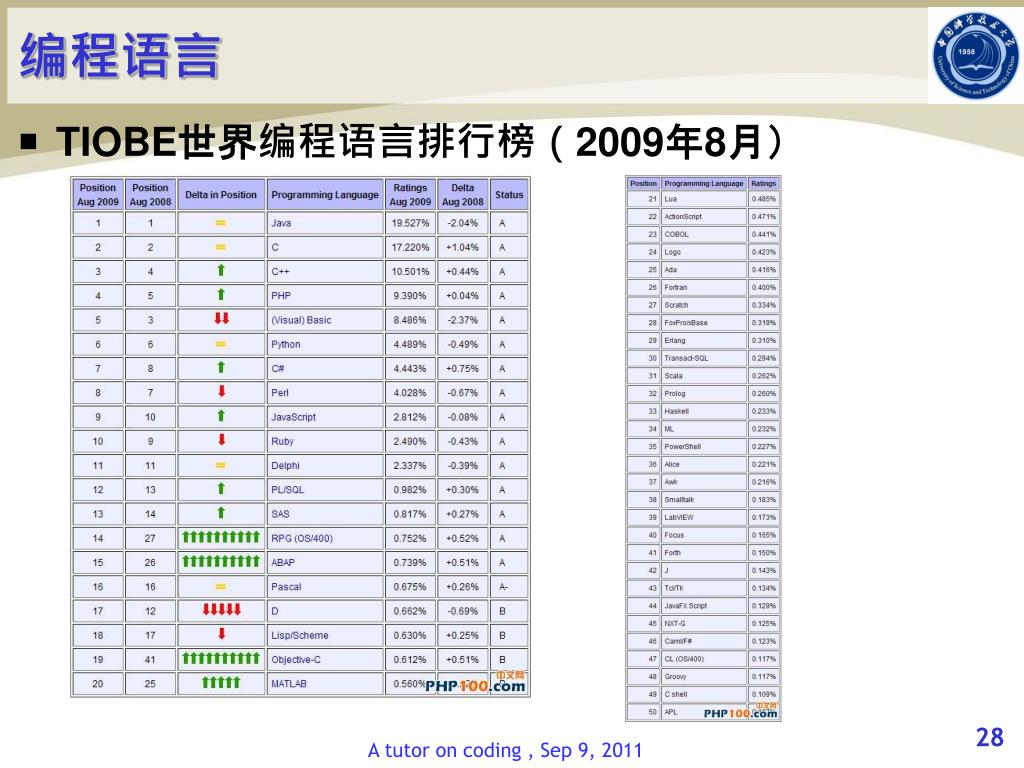Select the green up arrows beside ABAP

(x=221, y=562)
